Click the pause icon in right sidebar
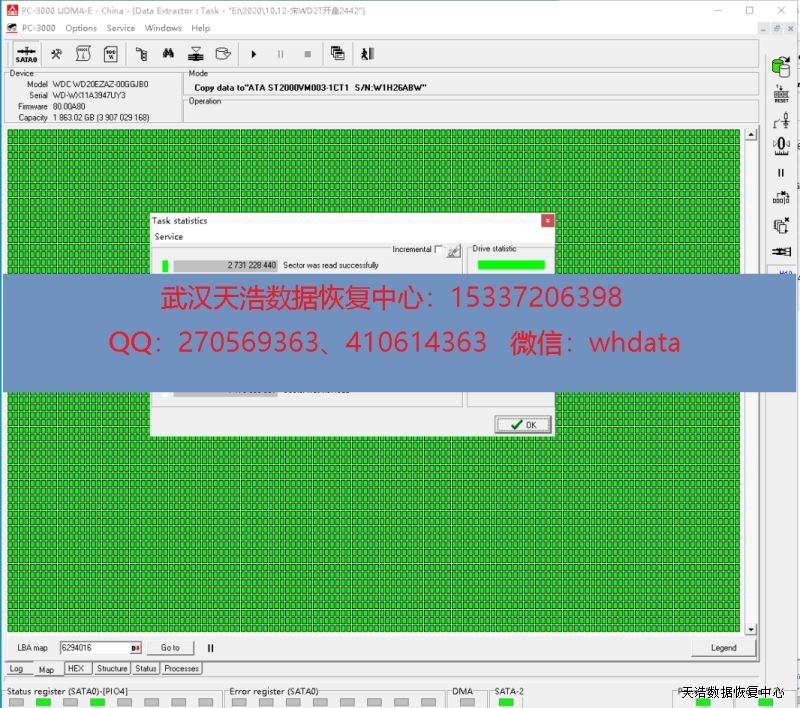The height and width of the screenshot is (708, 800). tap(781, 173)
